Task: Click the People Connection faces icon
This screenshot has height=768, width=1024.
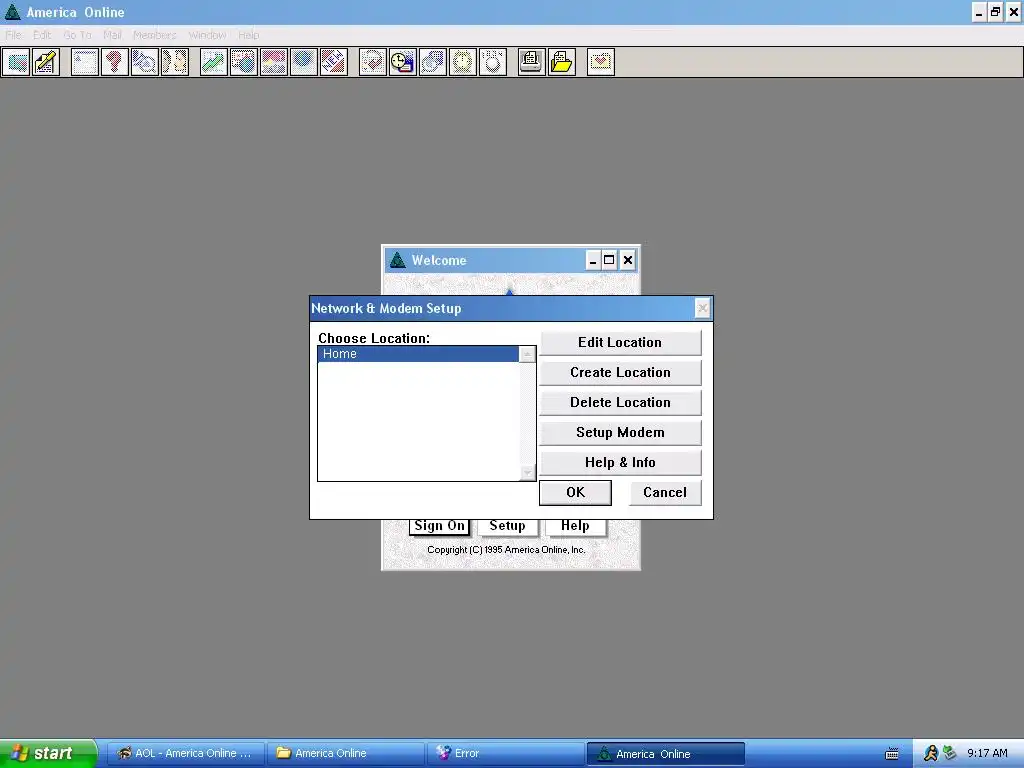Action: 175,62
